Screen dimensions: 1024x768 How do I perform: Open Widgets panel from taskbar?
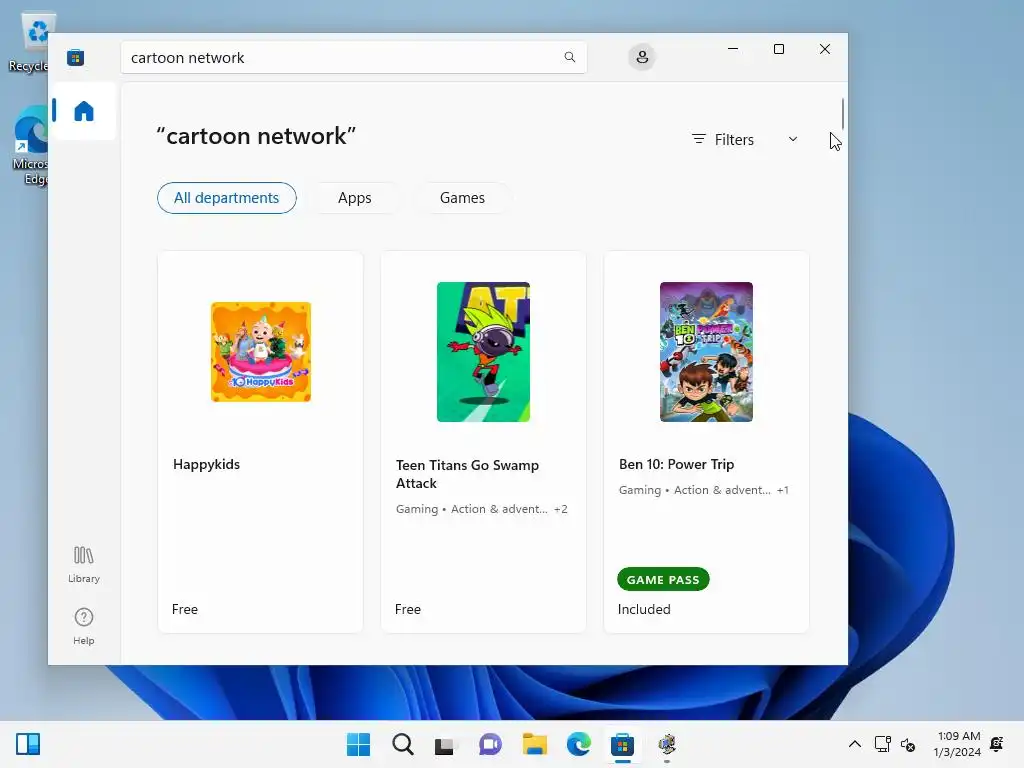28,744
